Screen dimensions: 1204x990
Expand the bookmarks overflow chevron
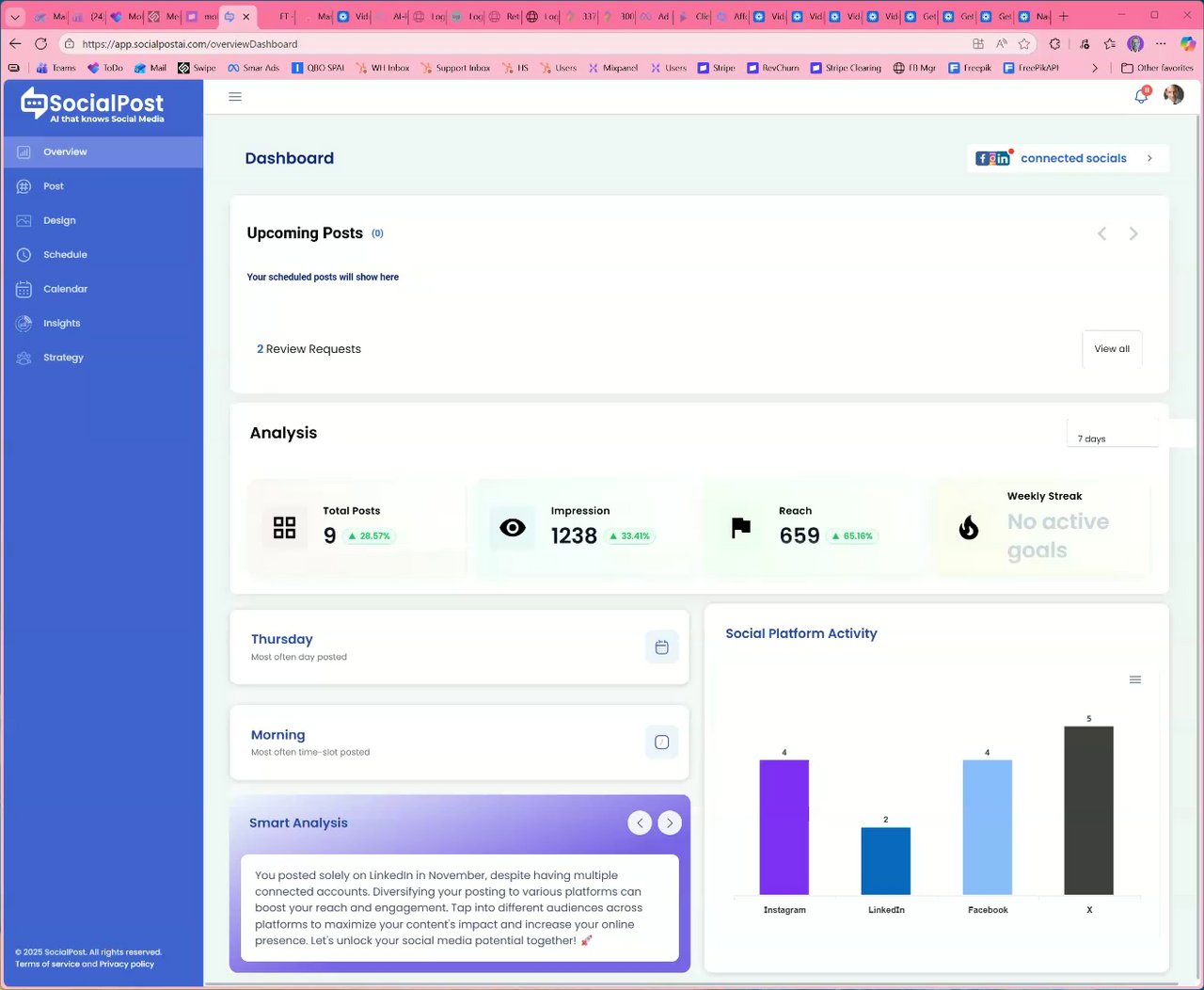pyautogui.click(x=1095, y=68)
